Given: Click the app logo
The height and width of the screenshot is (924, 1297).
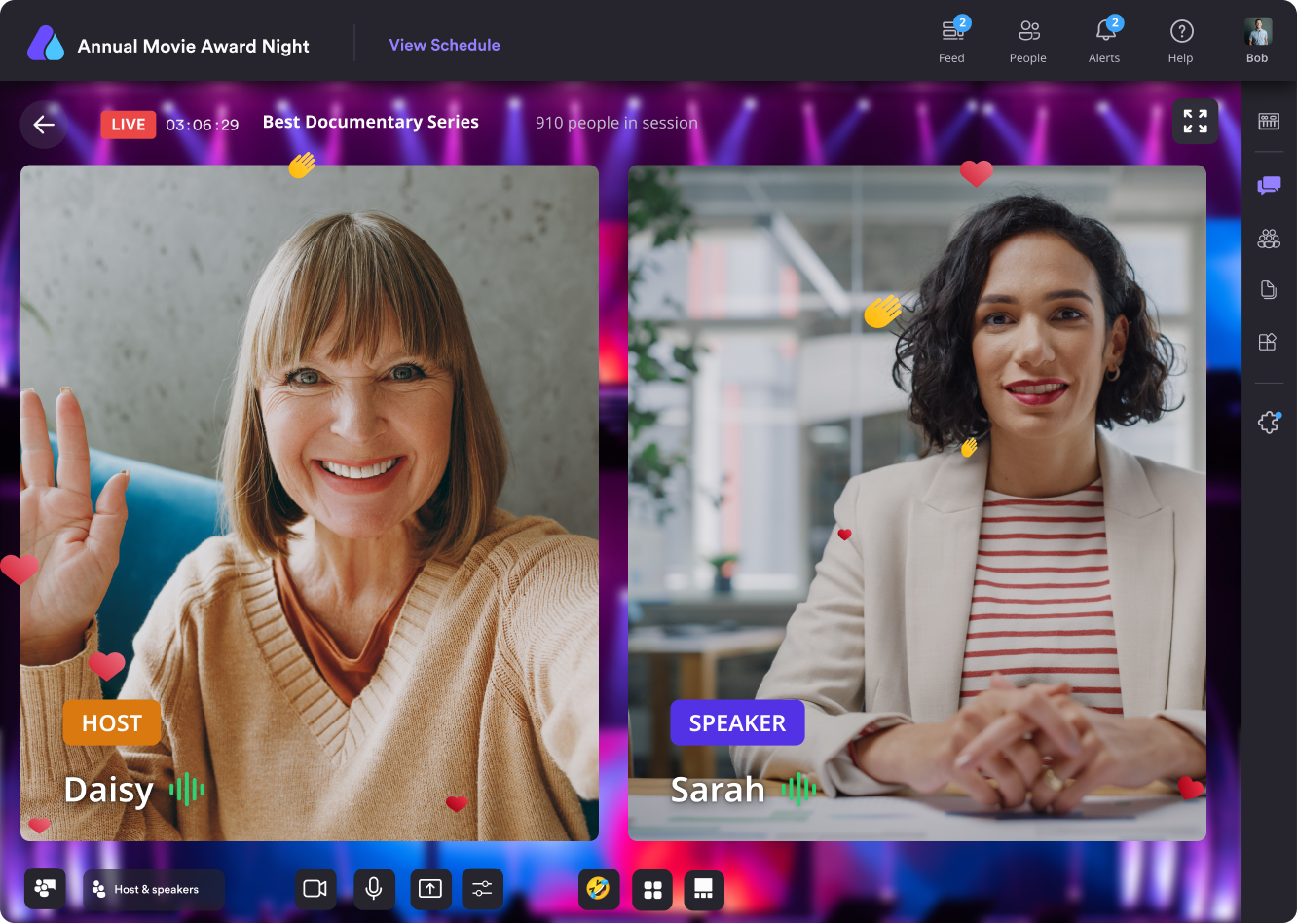Looking at the screenshot, I should (x=45, y=44).
